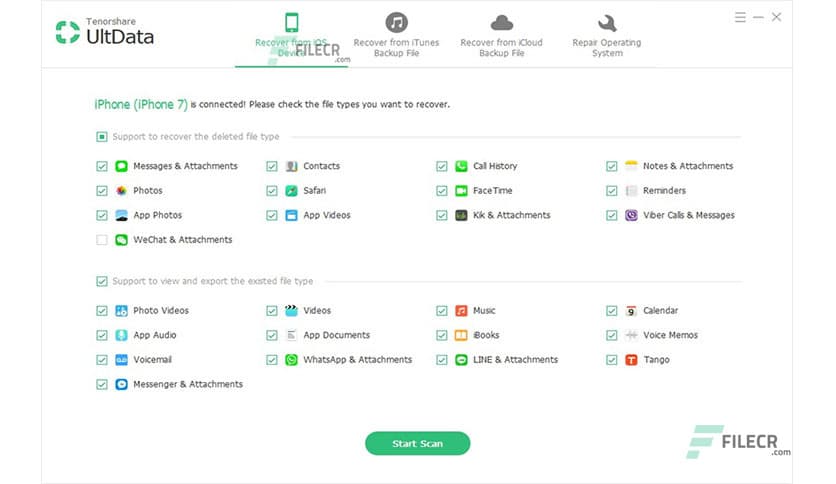
Task: Switch to Recover from iTunes Backup File tab
Action: pyautogui.click(x=396, y=35)
